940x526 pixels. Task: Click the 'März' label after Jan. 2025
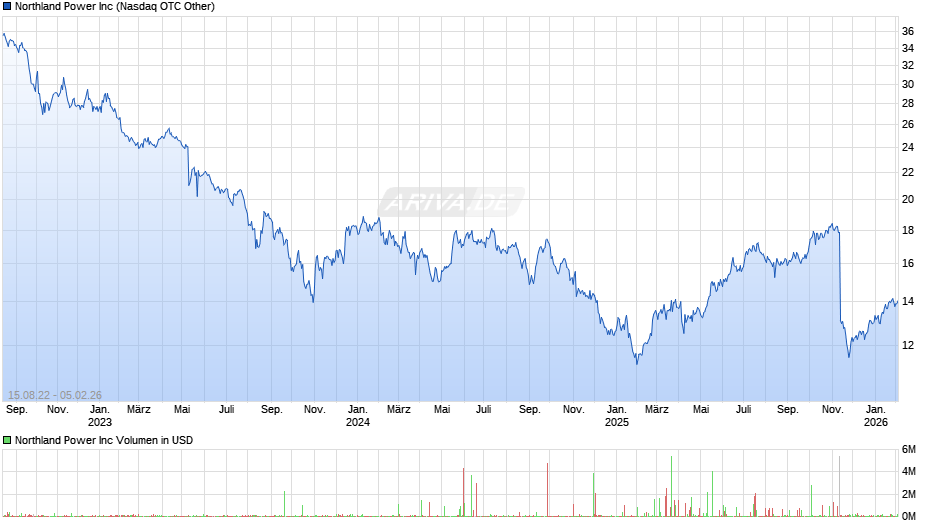pos(656,410)
